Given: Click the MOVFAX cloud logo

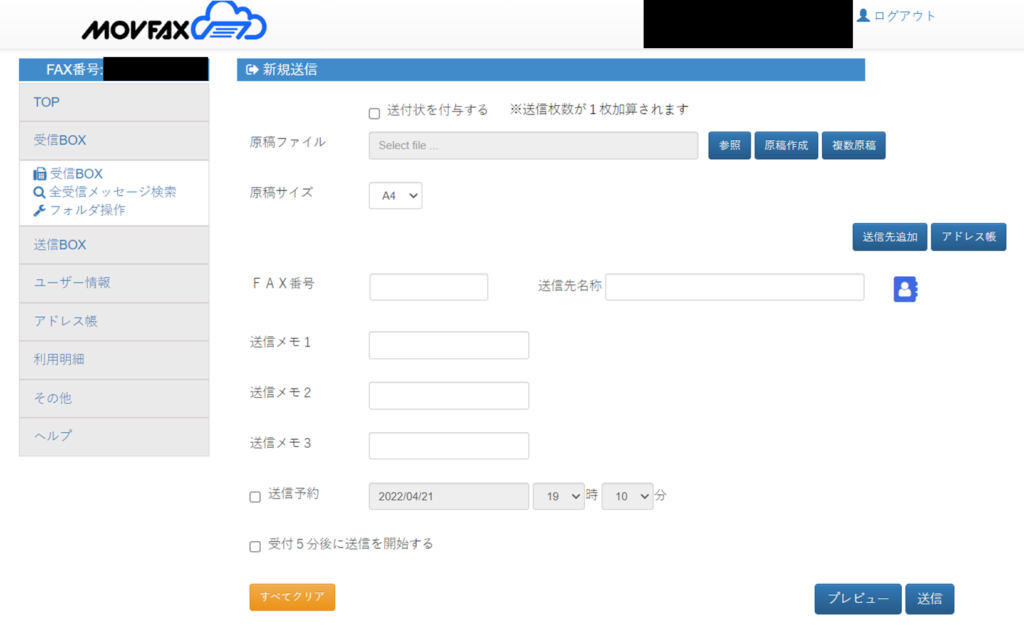Looking at the screenshot, I should tap(174, 23).
